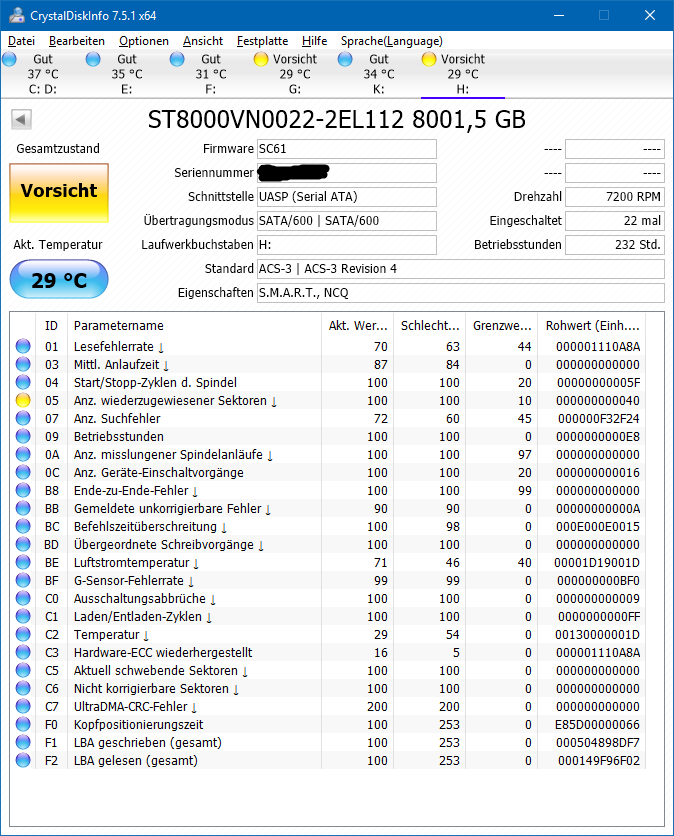This screenshot has height=836, width=674.
Task: Click status icon for G-Sensor-Fehlerrate
Action: (23, 581)
